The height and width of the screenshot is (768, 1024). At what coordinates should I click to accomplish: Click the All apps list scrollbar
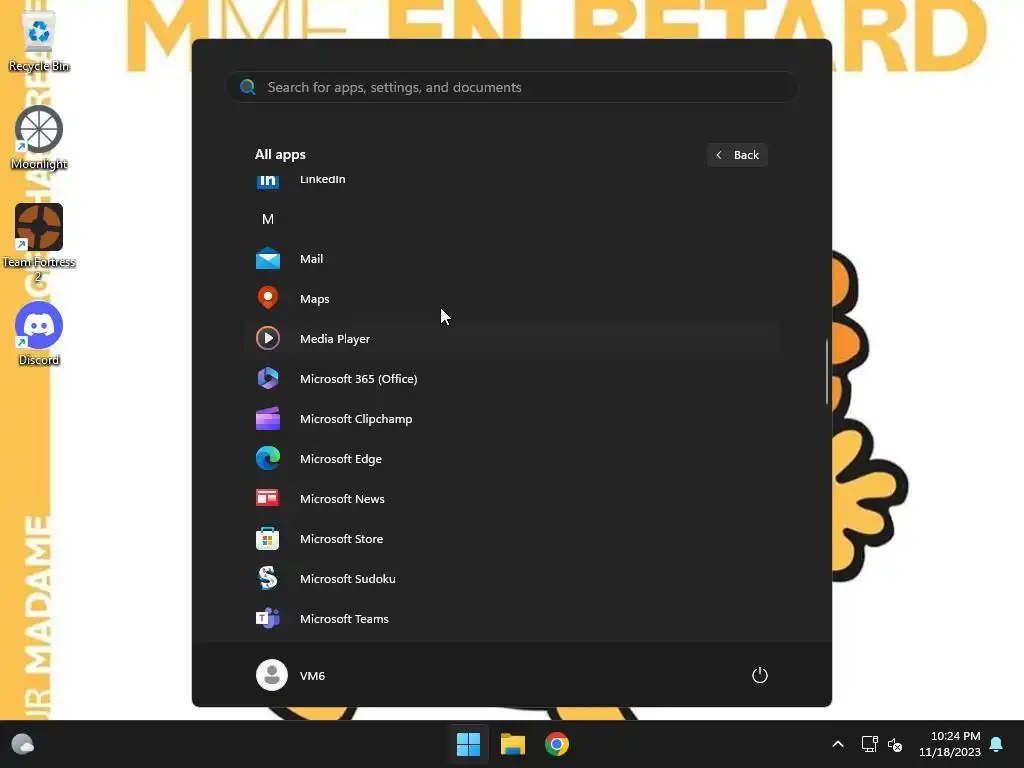pyautogui.click(x=827, y=372)
